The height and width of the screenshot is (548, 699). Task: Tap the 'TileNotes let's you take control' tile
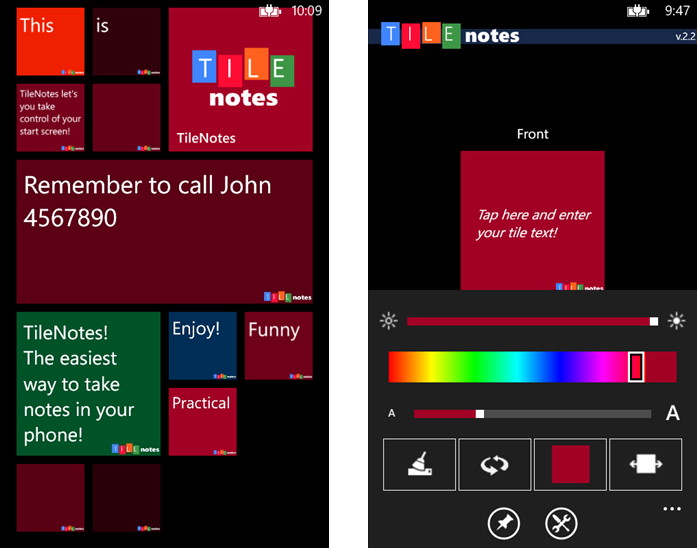pos(50,118)
